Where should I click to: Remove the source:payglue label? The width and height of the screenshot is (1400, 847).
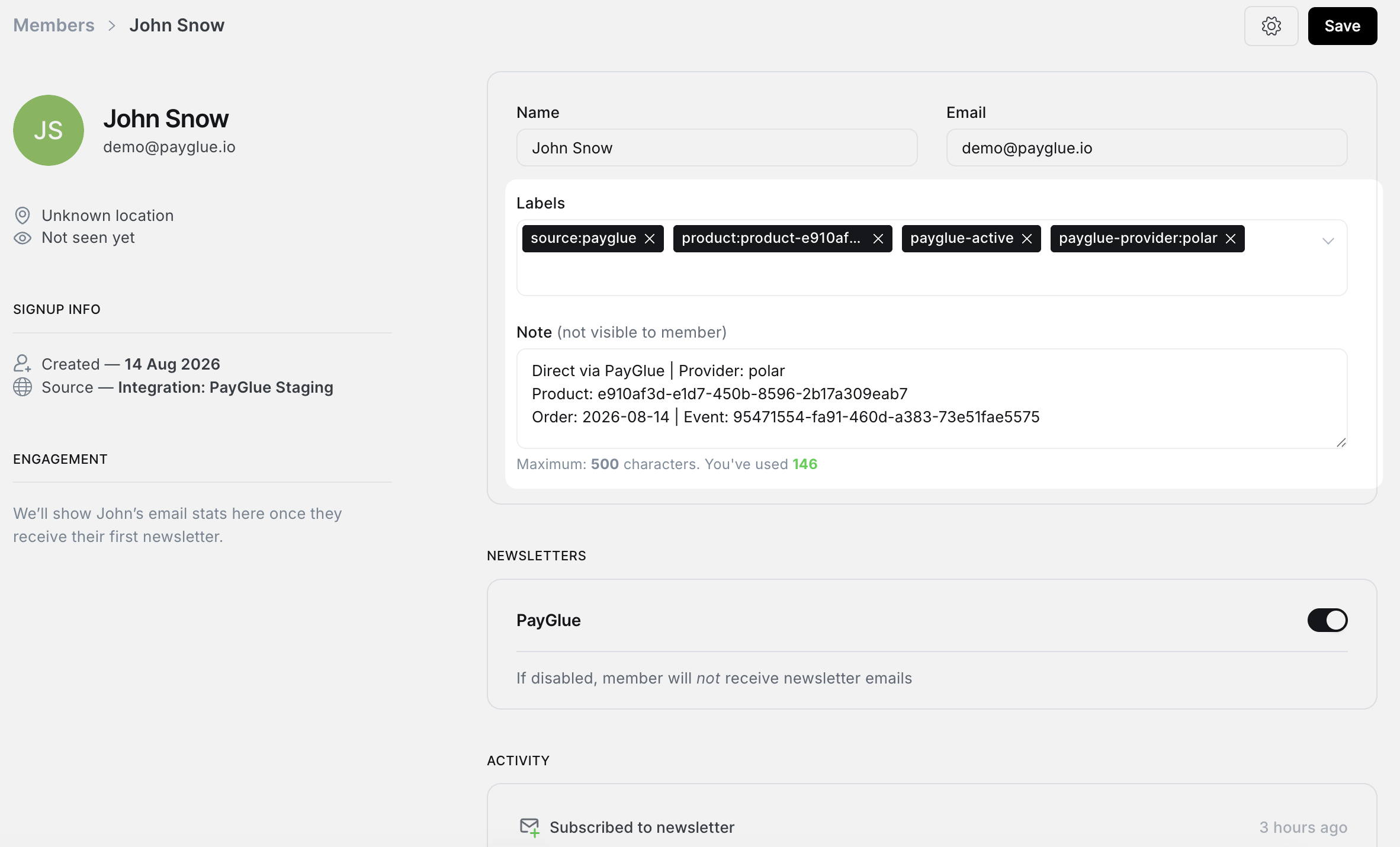(x=650, y=239)
